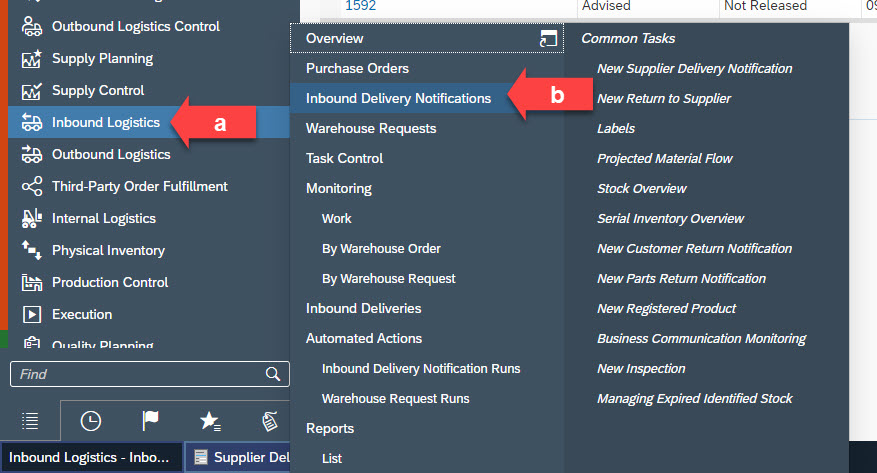This screenshot has width=877, height=473.
Task: Select Inbound Delivery Notifications view
Action: pyautogui.click(x=398, y=98)
